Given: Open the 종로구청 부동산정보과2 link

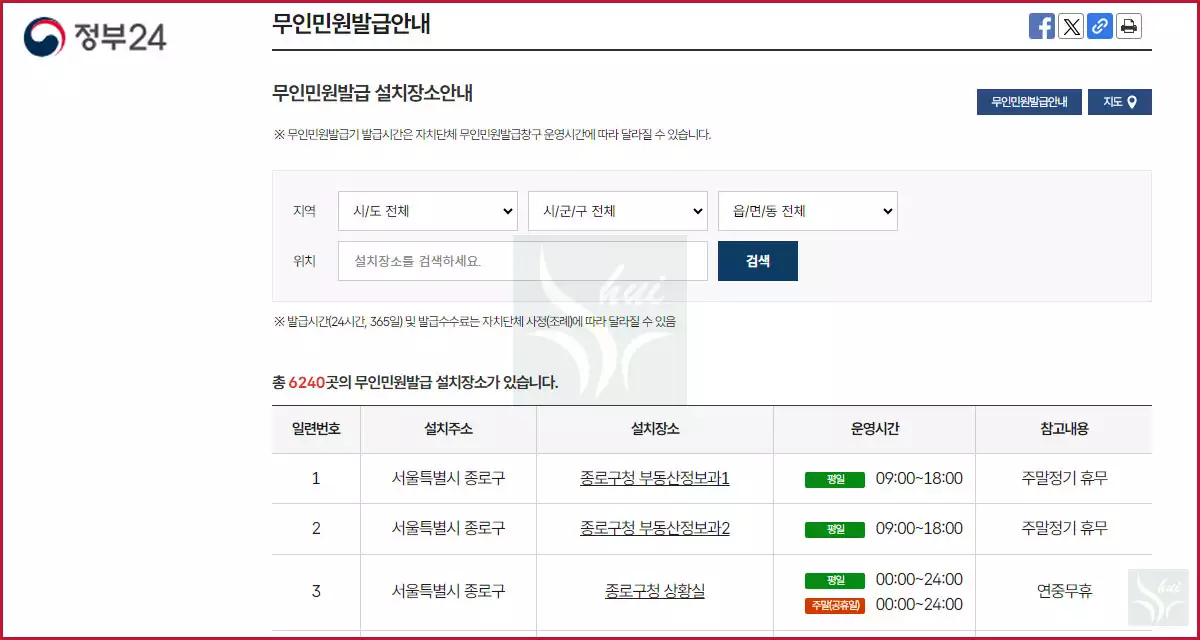Looking at the screenshot, I should pos(654,529).
